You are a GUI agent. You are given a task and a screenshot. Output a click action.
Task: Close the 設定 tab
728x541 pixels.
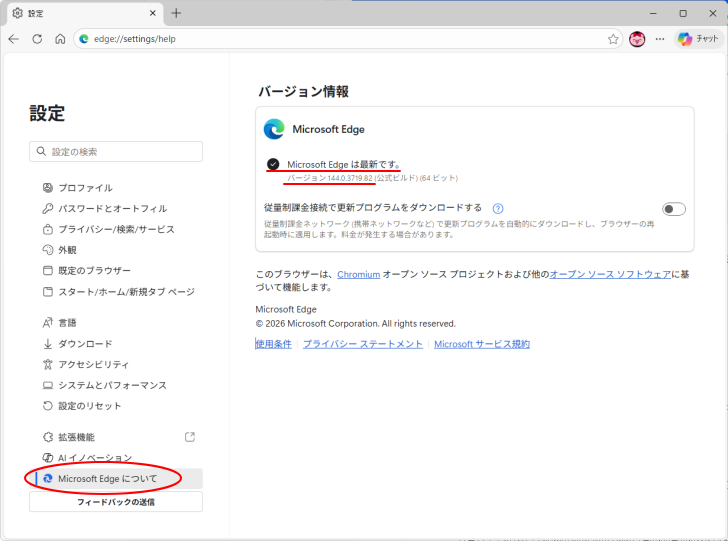click(x=152, y=13)
